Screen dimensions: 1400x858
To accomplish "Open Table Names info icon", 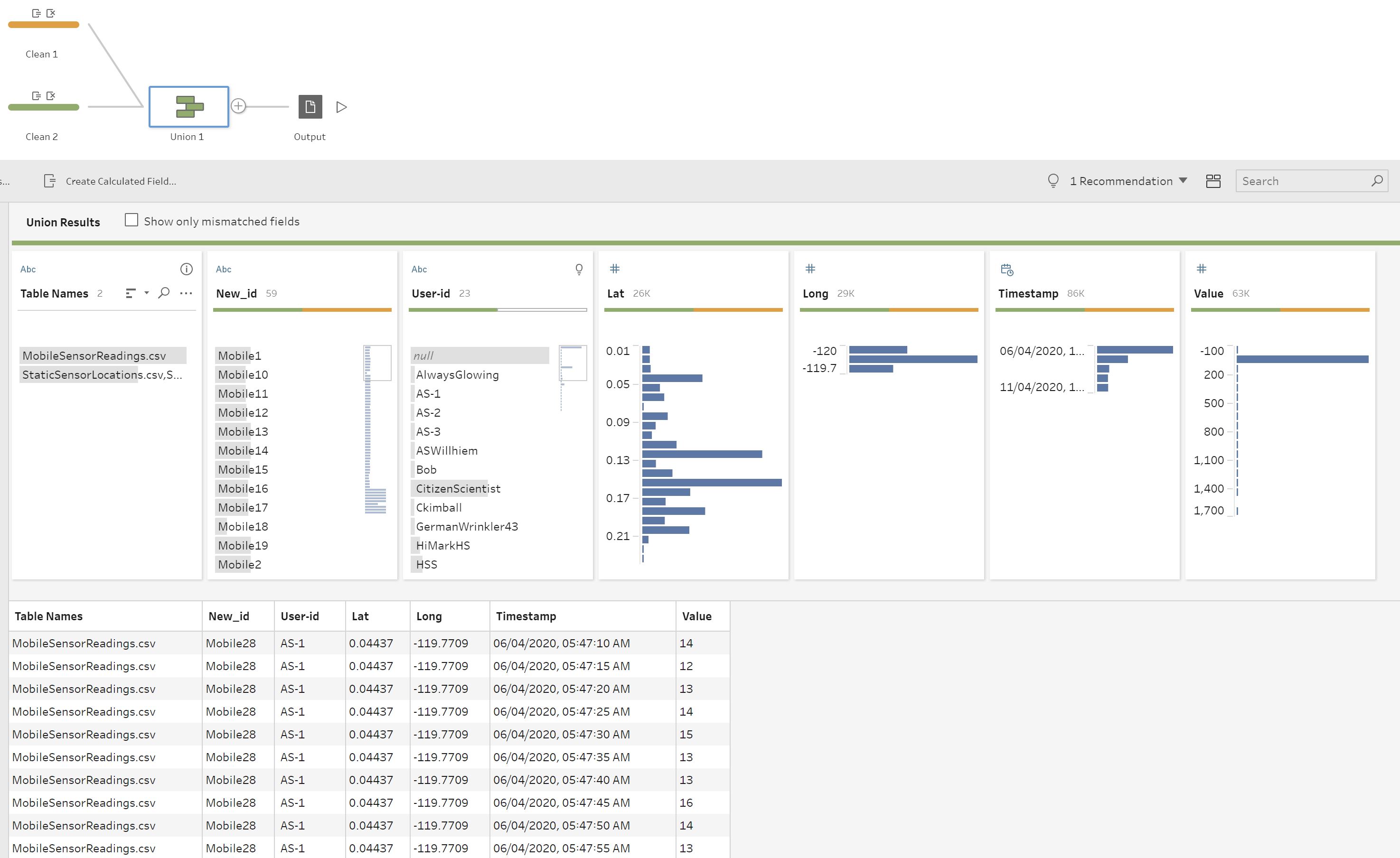I will [x=187, y=269].
